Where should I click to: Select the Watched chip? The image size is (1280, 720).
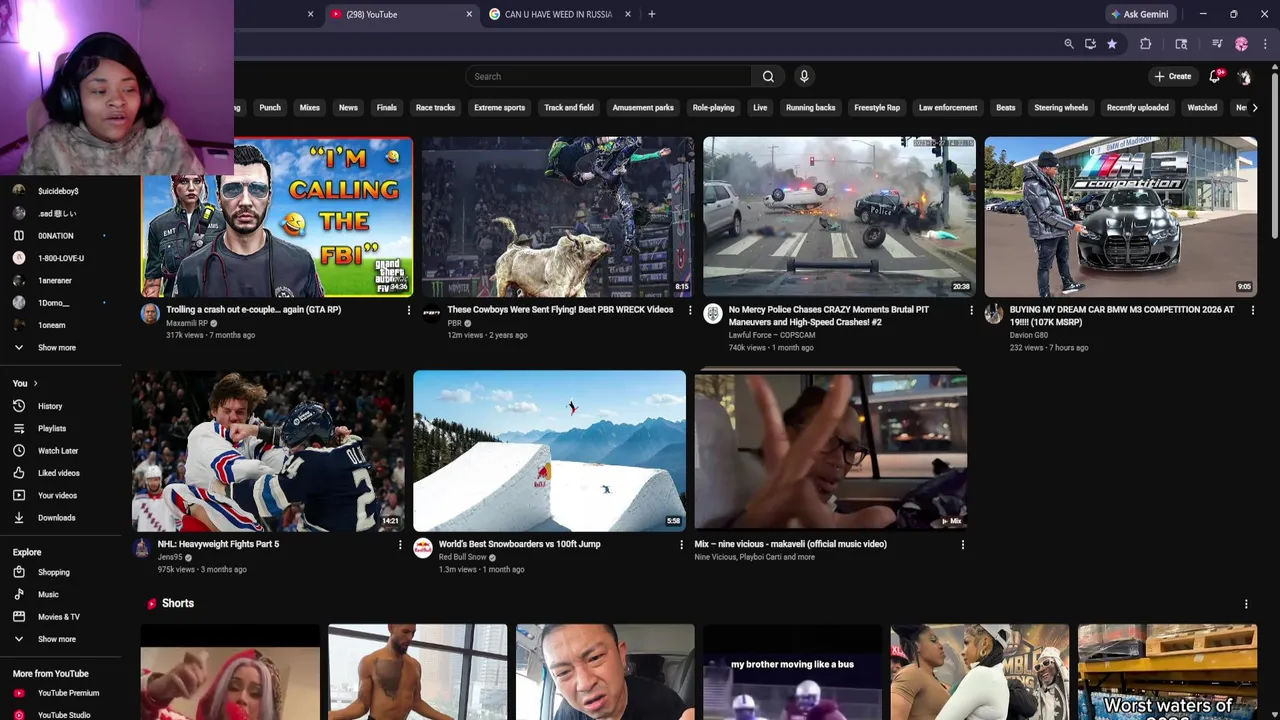1202,107
